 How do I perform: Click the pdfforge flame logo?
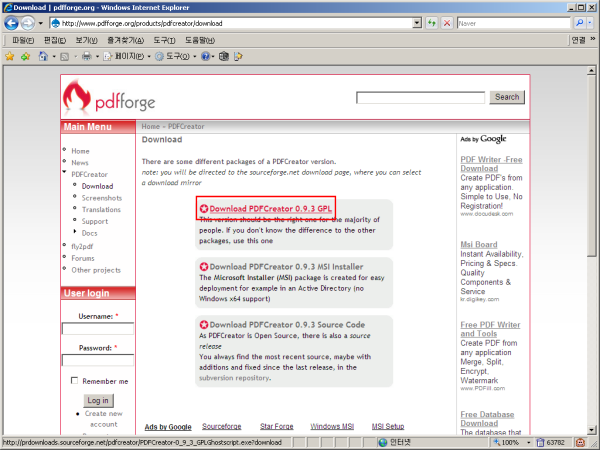(77, 97)
